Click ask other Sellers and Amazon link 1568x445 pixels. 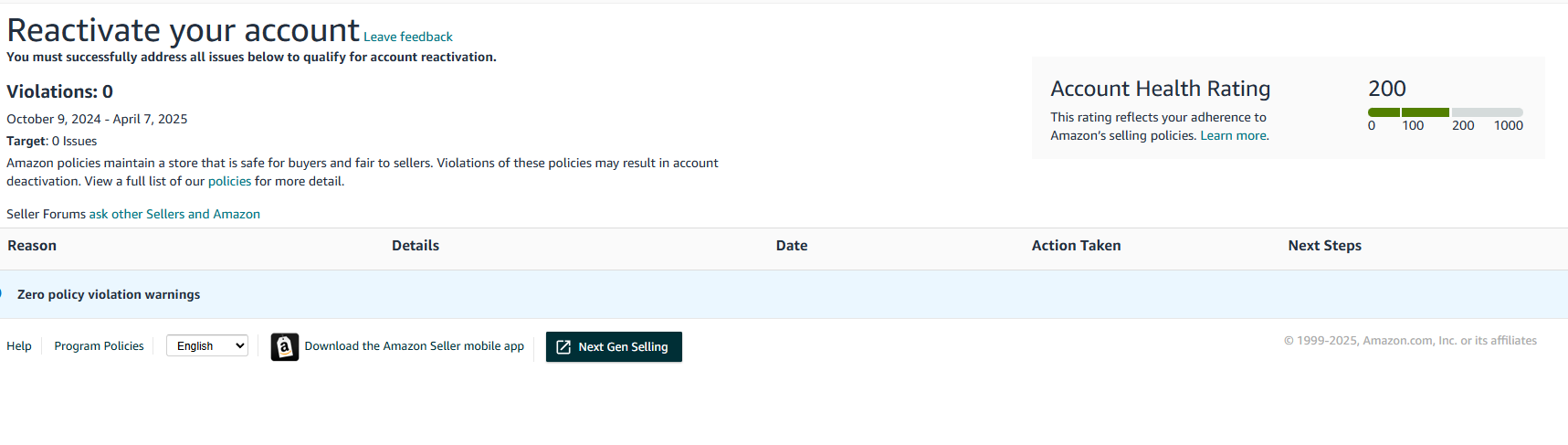tap(174, 214)
